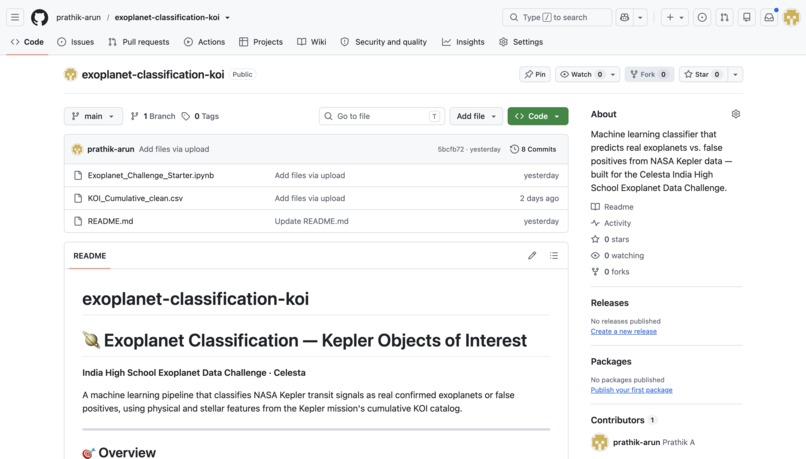806x459 pixels.
Task: Edit About section with gear icon
Action: (736, 114)
